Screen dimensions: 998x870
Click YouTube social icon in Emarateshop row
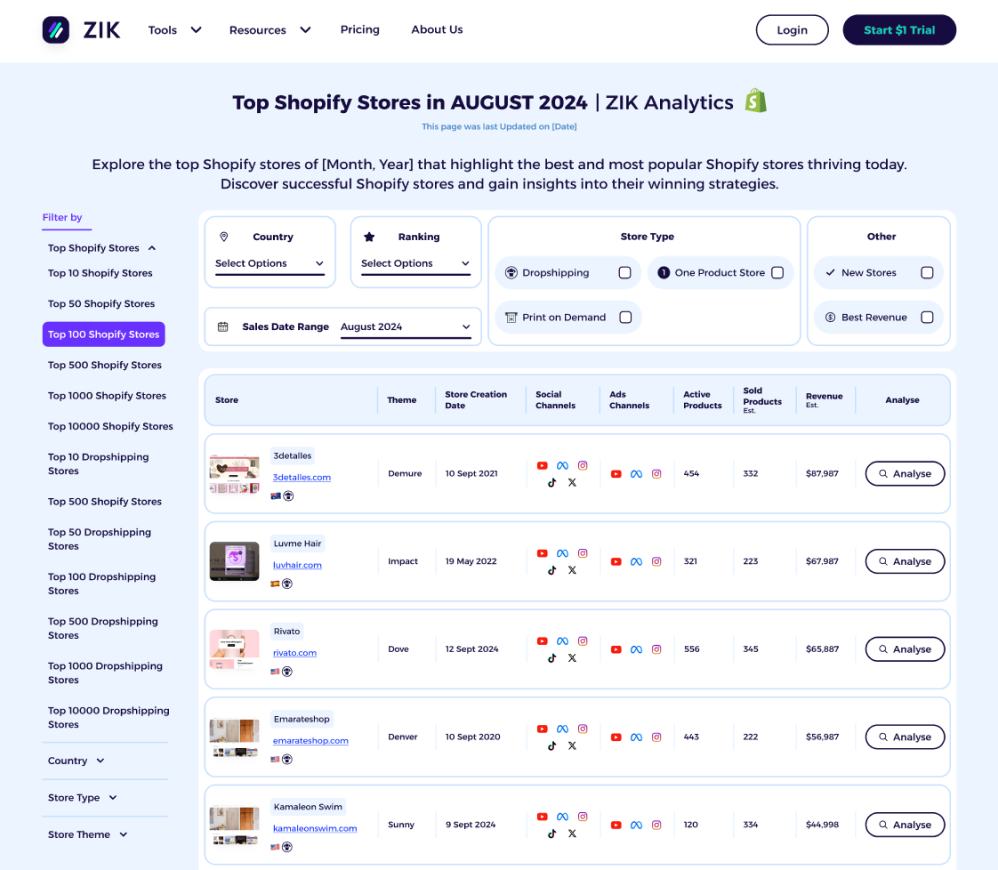(x=542, y=729)
